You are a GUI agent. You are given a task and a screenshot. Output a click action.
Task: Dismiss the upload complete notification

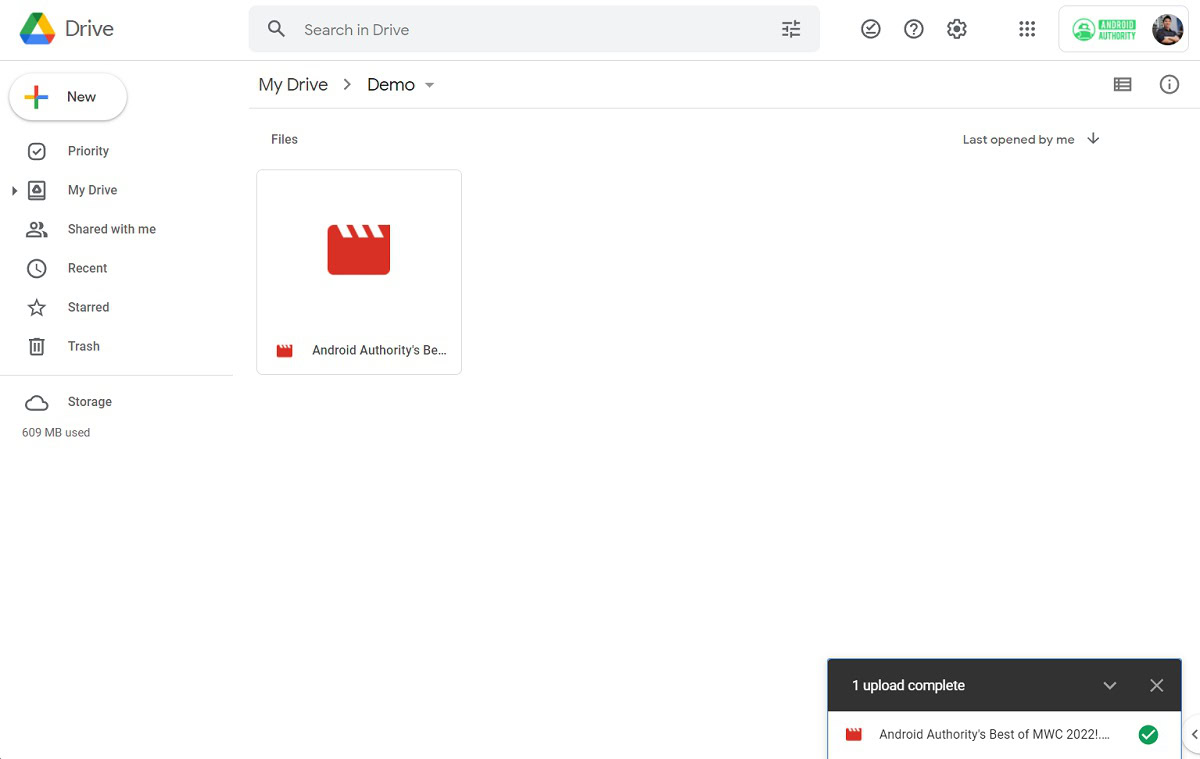tap(1156, 685)
